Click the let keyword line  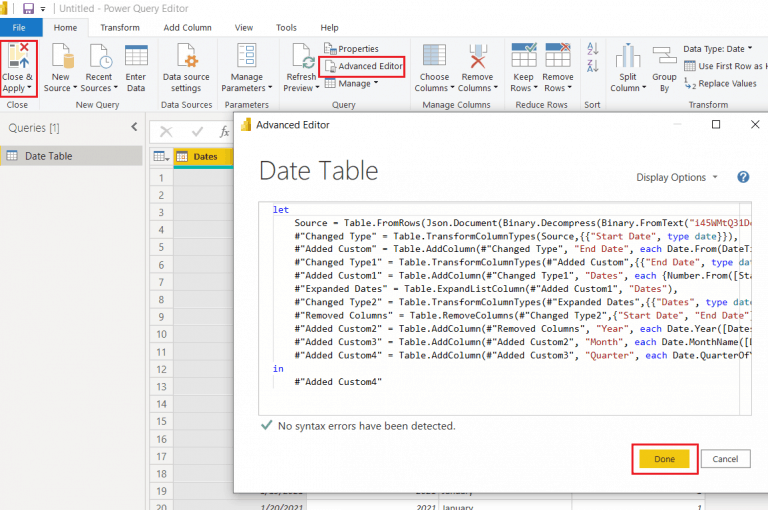coord(281,210)
